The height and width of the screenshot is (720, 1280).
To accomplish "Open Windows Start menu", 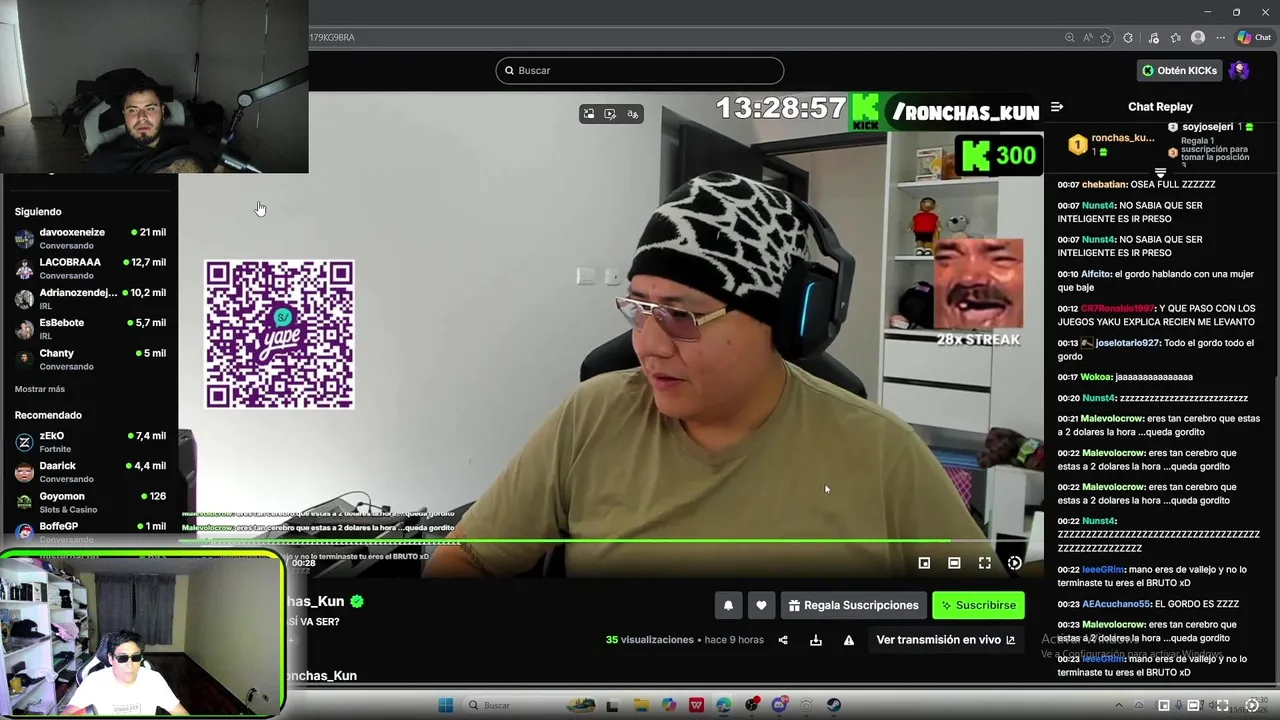I will coord(446,705).
